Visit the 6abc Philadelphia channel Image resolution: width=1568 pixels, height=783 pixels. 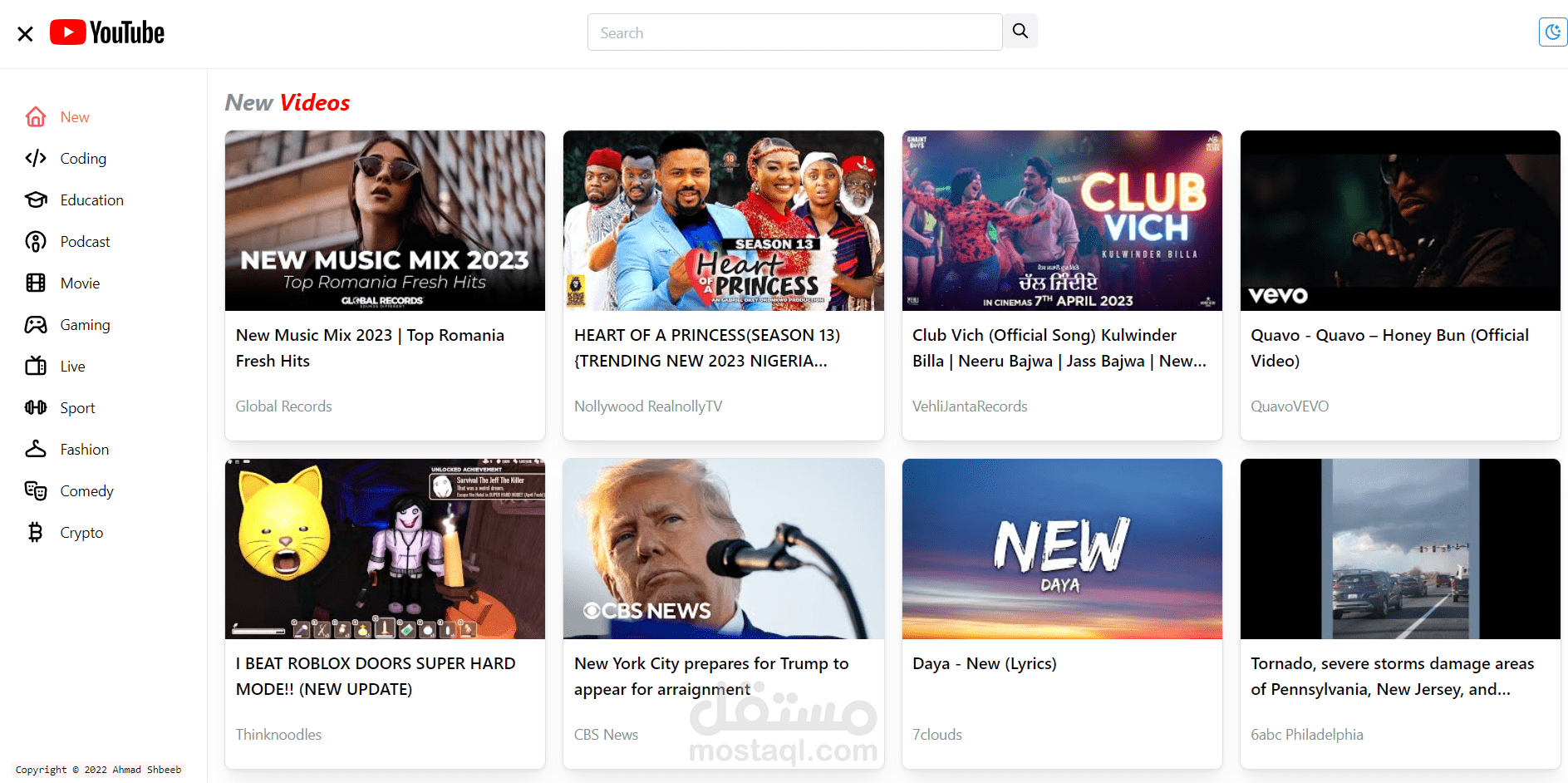click(x=1307, y=735)
